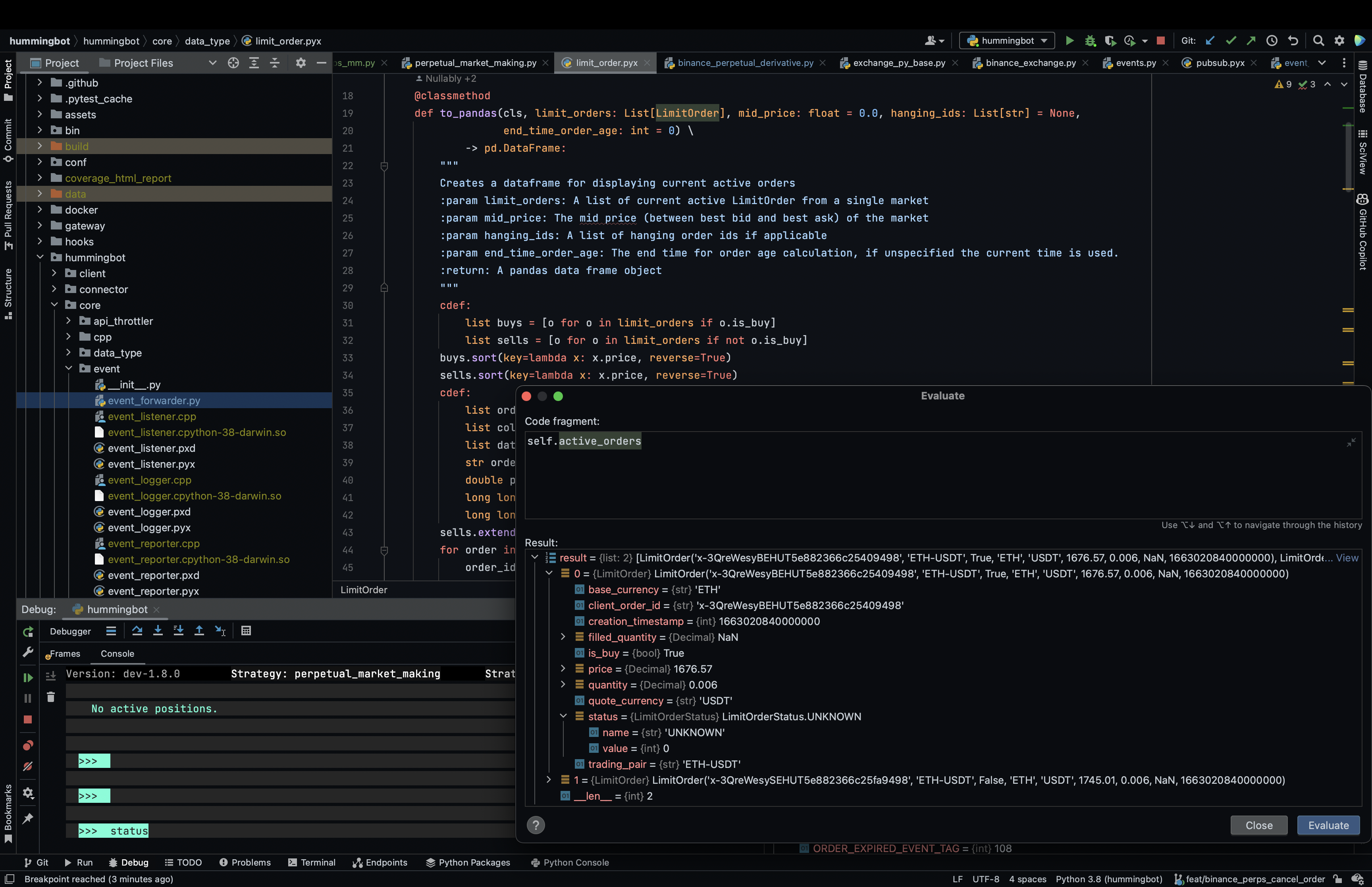Clear console with the trash icon
The height and width of the screenshot is (887, 1372).
coord(51,697)
